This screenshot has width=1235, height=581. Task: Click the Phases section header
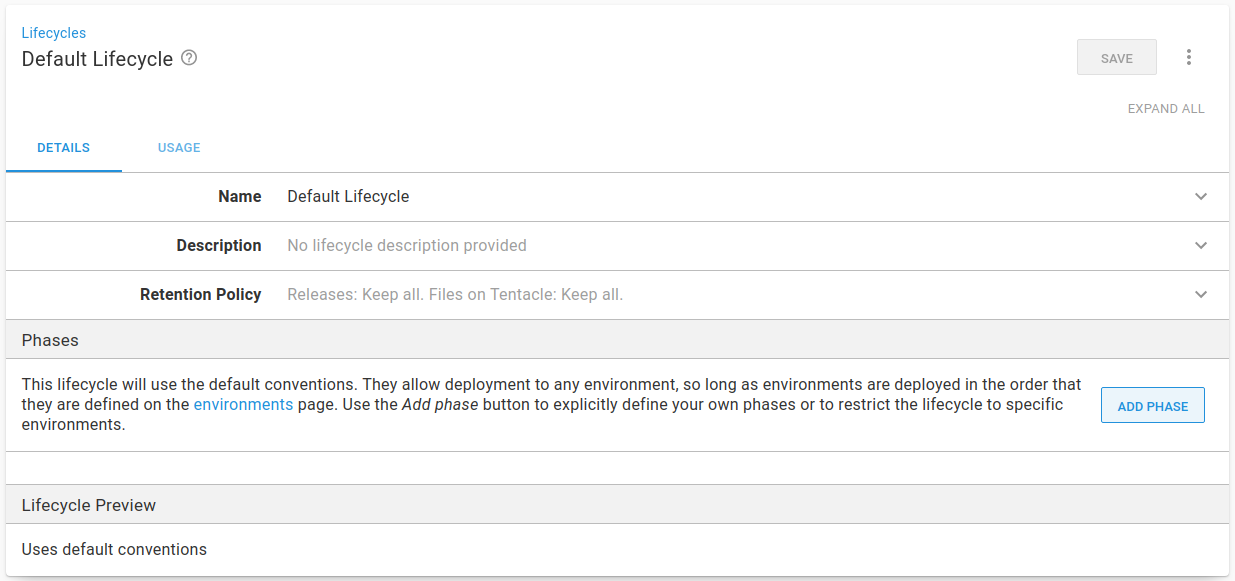50,340
